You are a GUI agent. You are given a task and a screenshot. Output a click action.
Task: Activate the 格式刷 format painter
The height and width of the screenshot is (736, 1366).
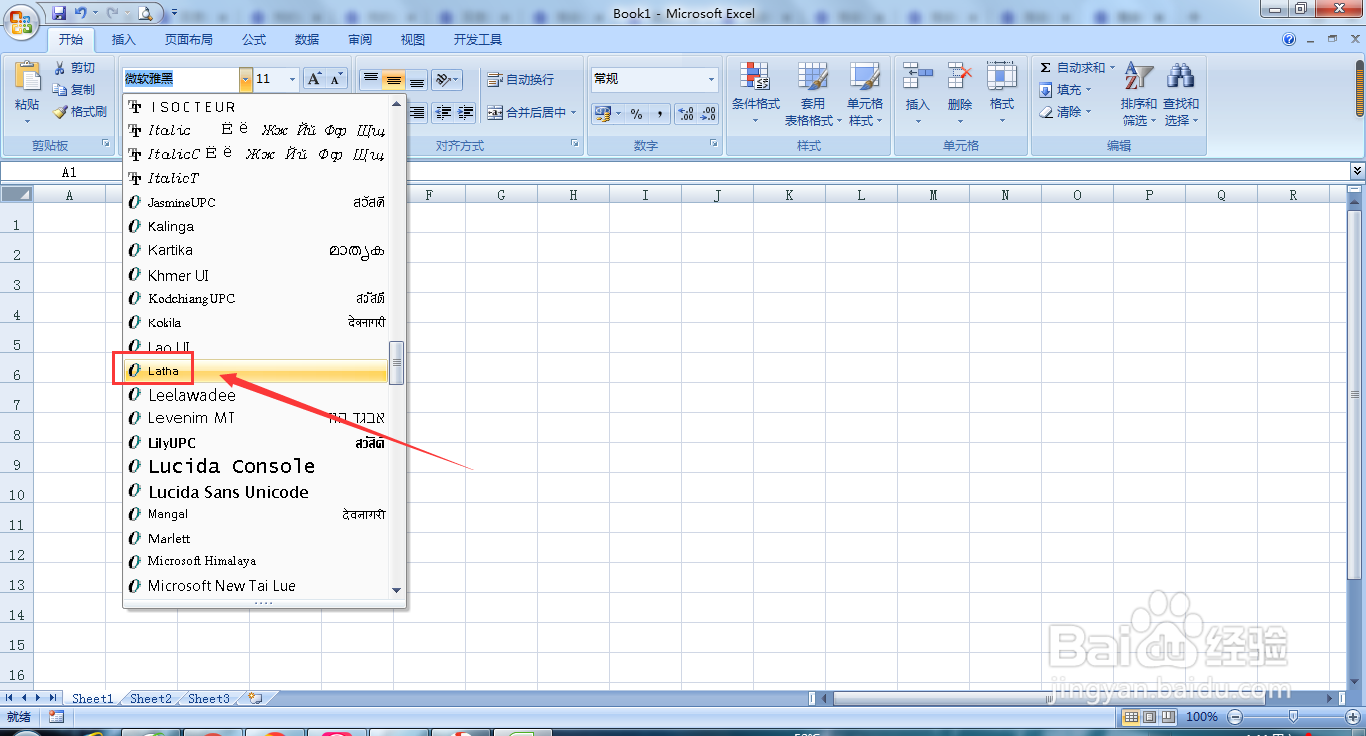[80, 112]
